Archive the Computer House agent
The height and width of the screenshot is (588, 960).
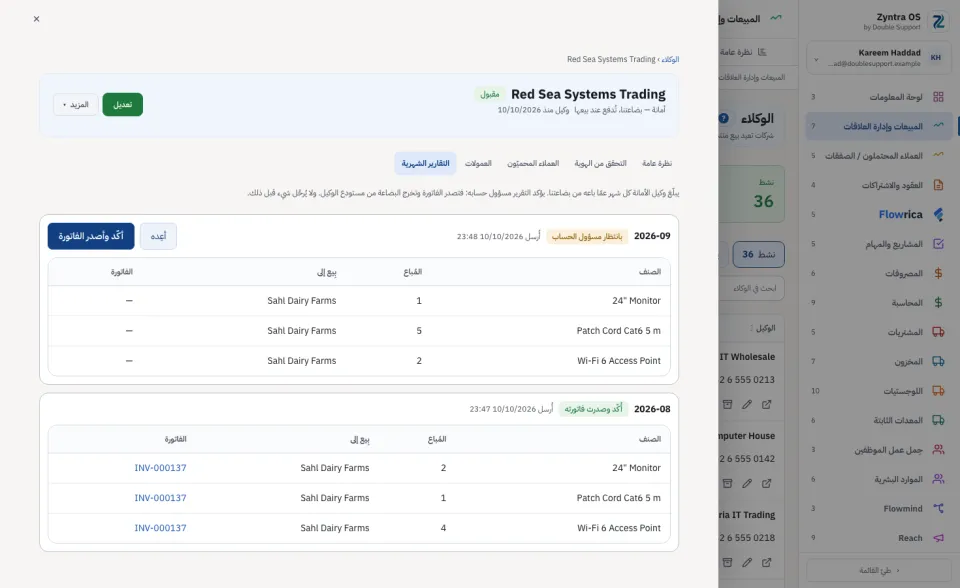pos(727,483)
